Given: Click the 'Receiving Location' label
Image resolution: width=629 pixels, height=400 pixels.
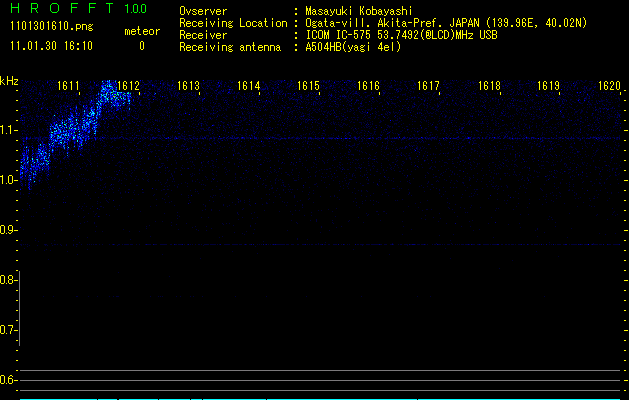Looking at the screenshot, I should (x=233, y=23).
